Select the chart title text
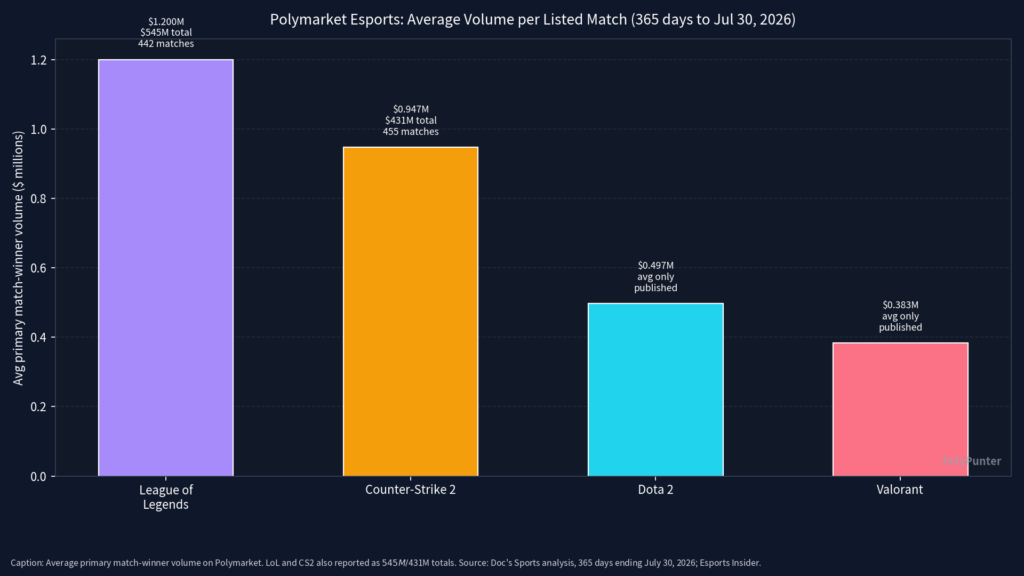This screenshot has height=576, width=1024. (533, 20)
